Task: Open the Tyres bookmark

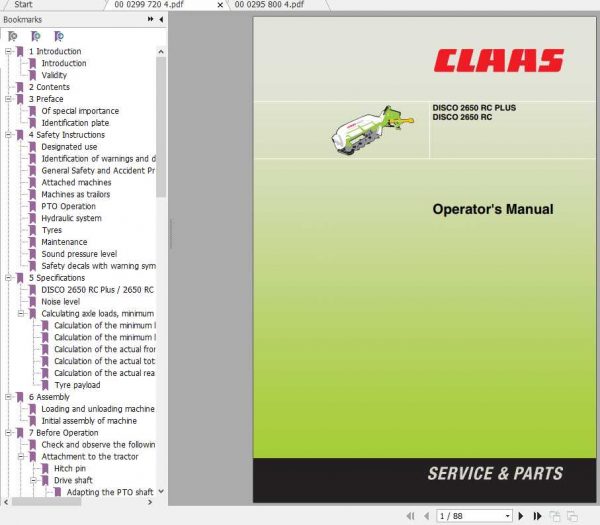Action: coord(52,230)
